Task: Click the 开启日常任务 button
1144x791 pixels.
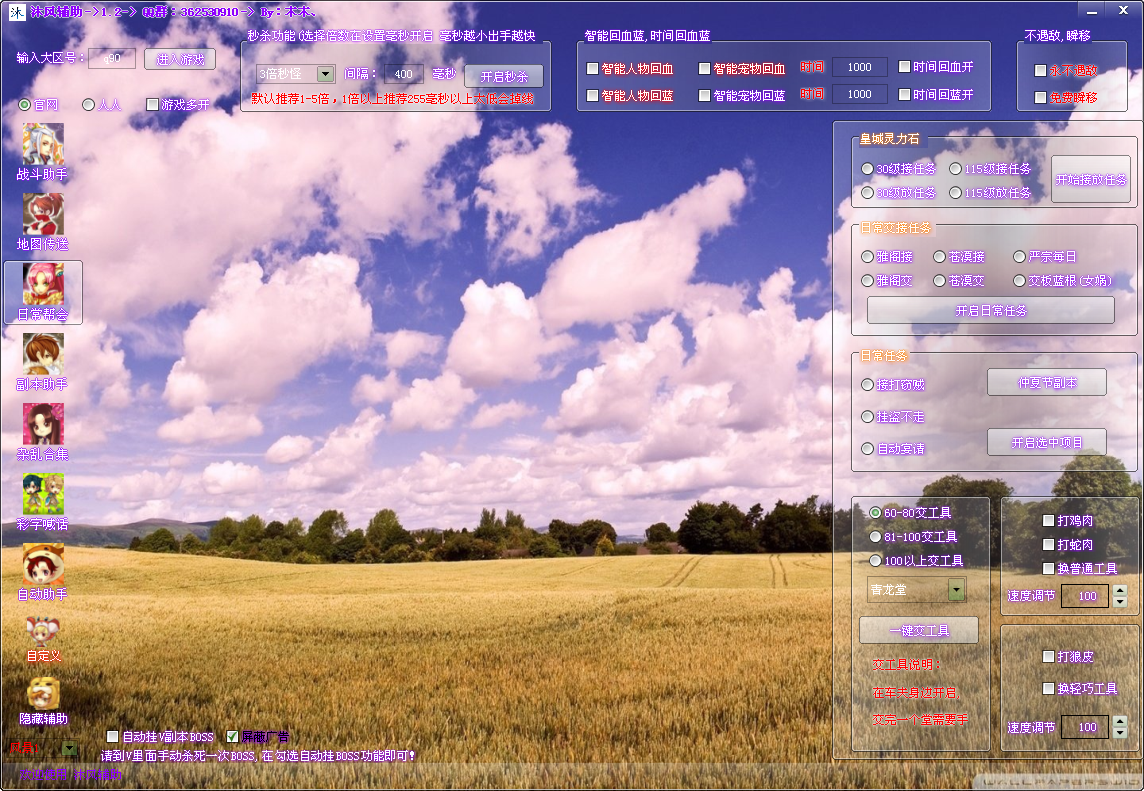Action: coord(991,310)
